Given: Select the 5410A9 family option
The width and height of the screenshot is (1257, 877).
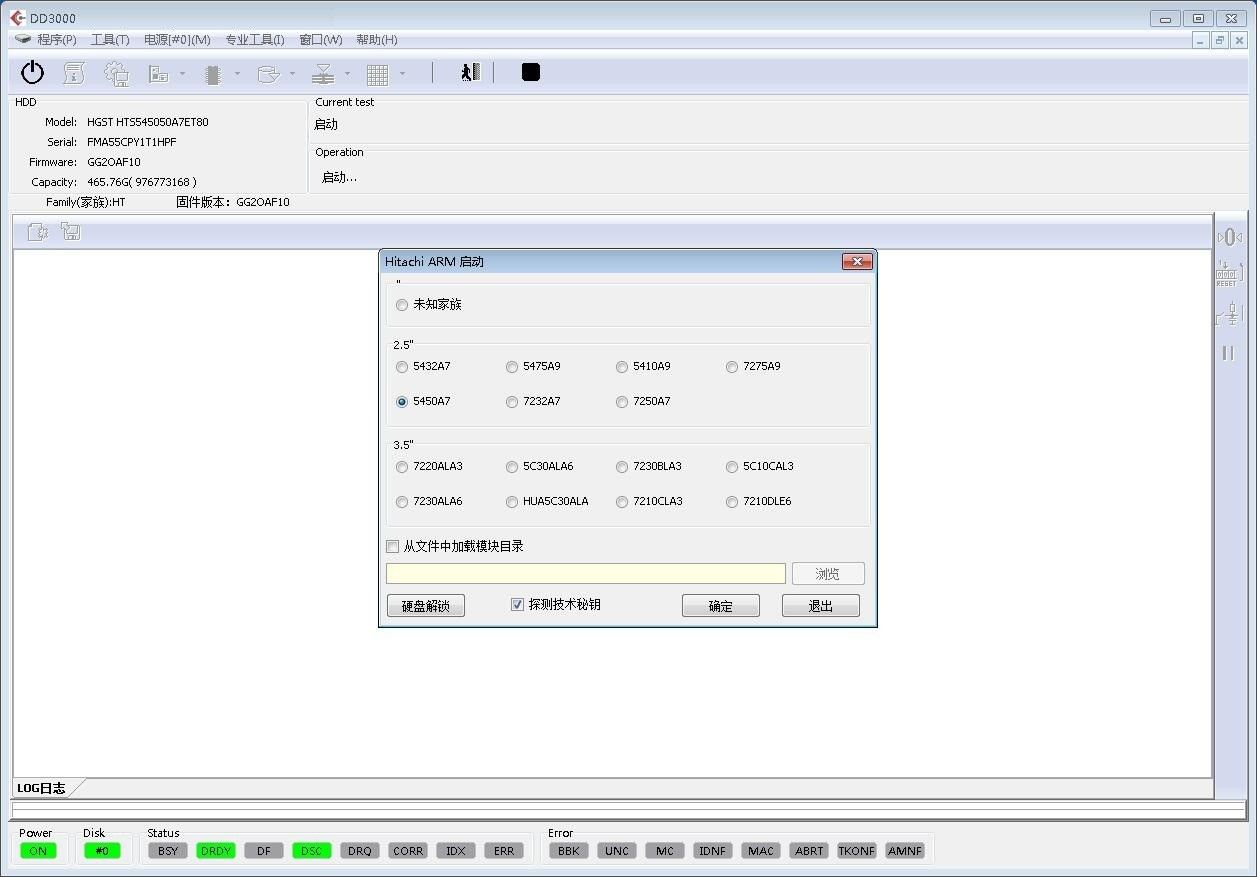Looking at the screenshot, I should (622, 367).
